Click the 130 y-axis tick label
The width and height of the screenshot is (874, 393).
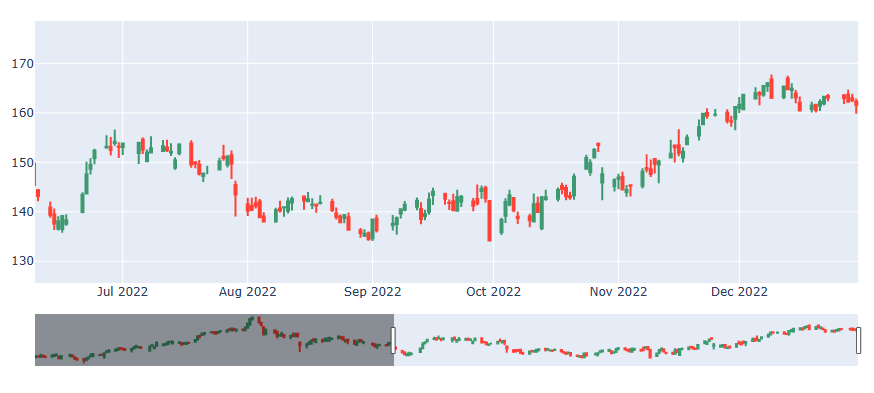click(x=22, y=261)
